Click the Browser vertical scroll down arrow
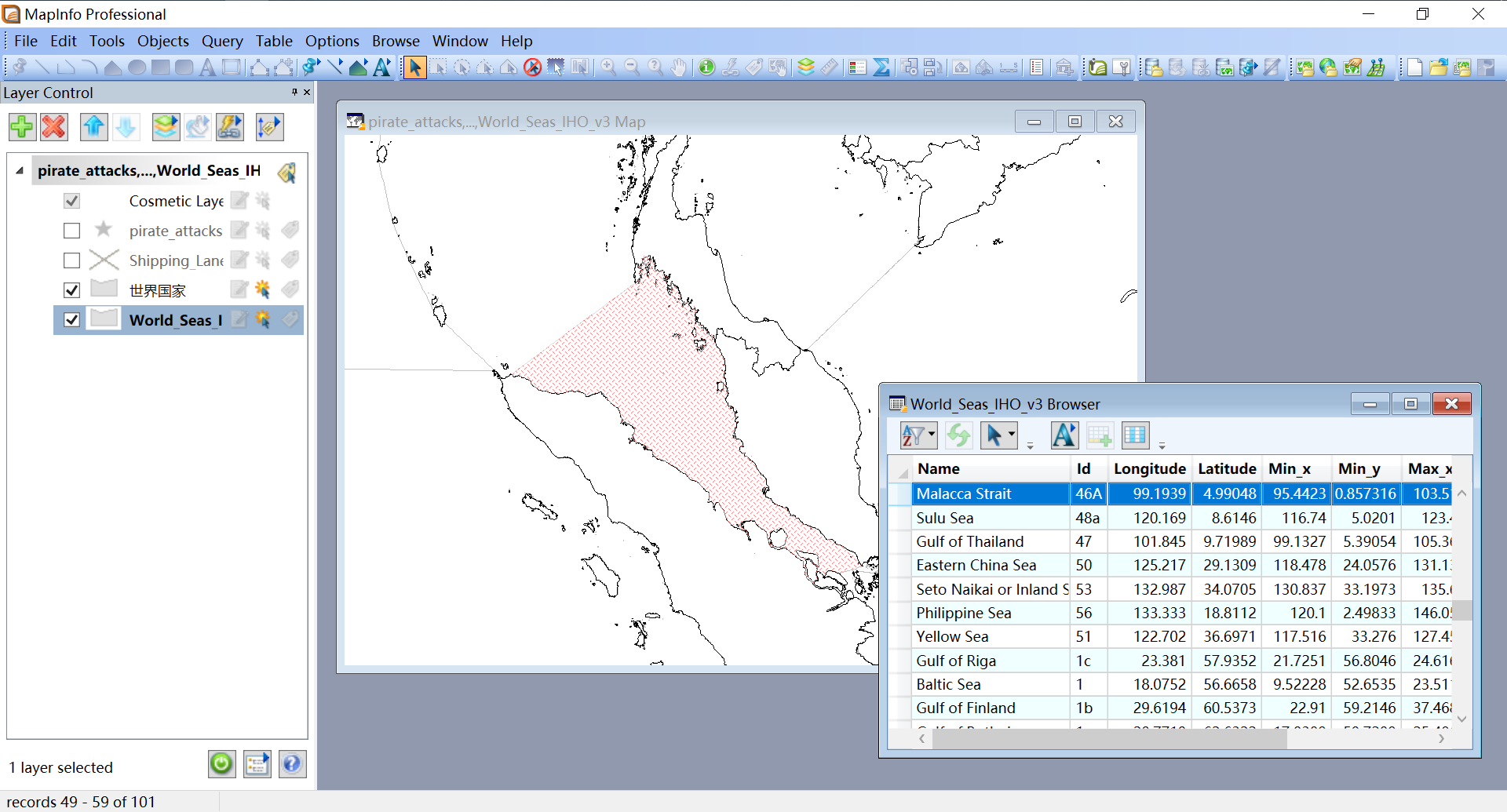 pyautogui.click(x=1461, y=719)
